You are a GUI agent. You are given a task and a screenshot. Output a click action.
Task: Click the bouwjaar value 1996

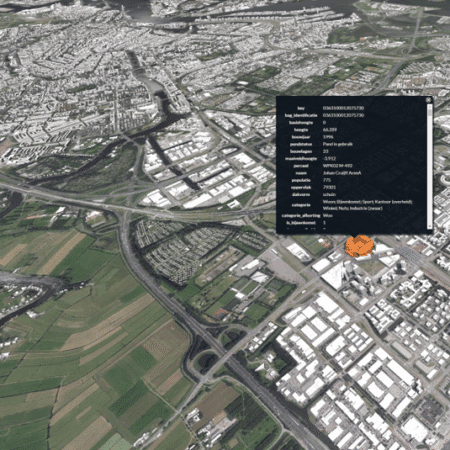tap(328, 137)
